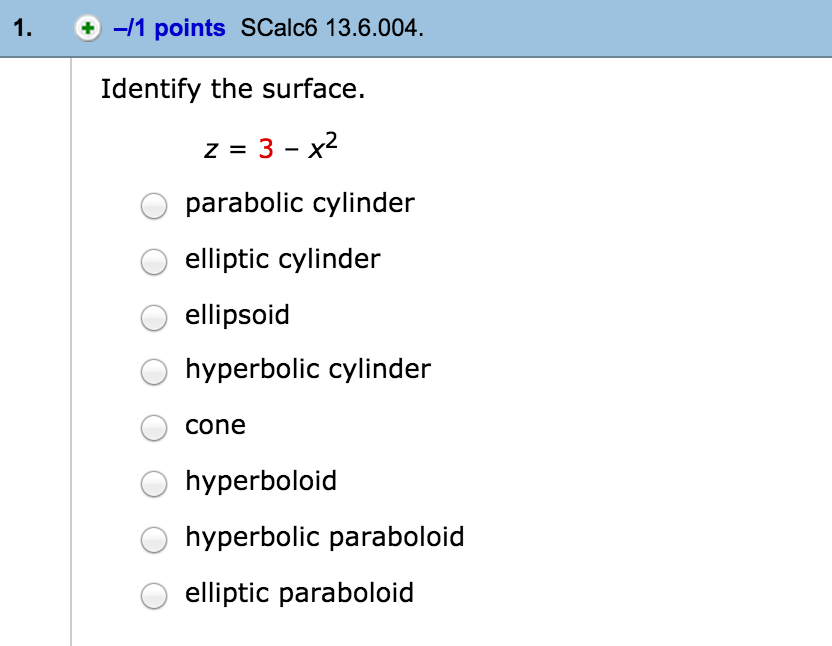Click the "parabolic cylinder" option label text
This screenshot has width=832, height=646.
coord(299,203)
